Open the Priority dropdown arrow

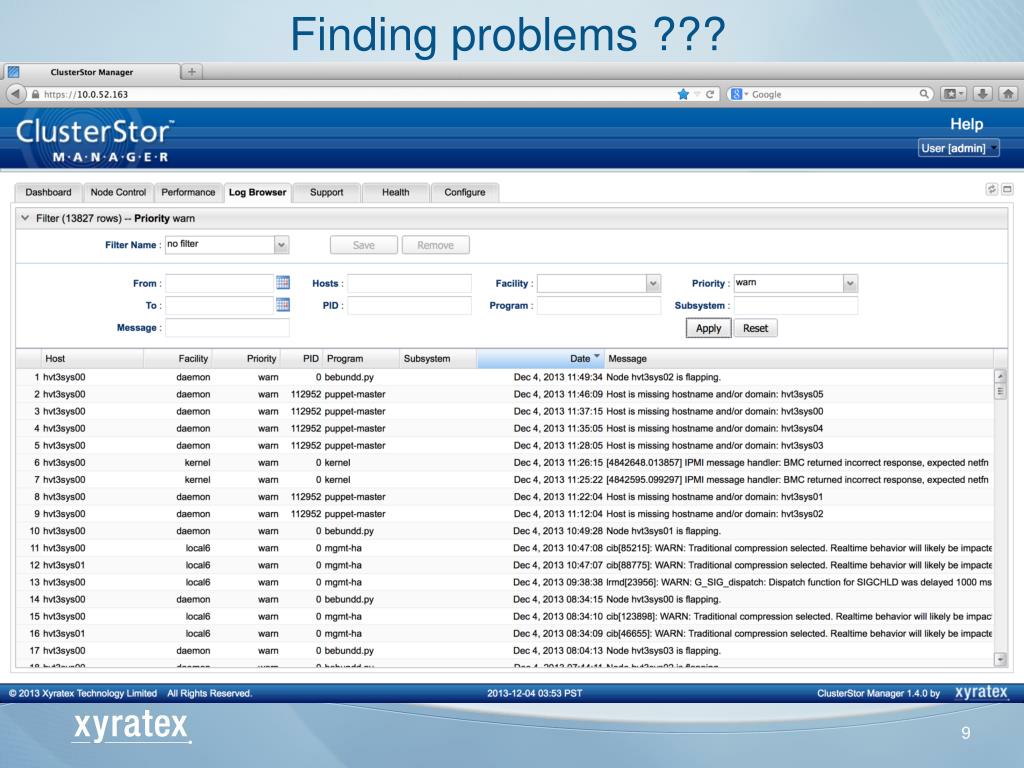pos(850,283)
